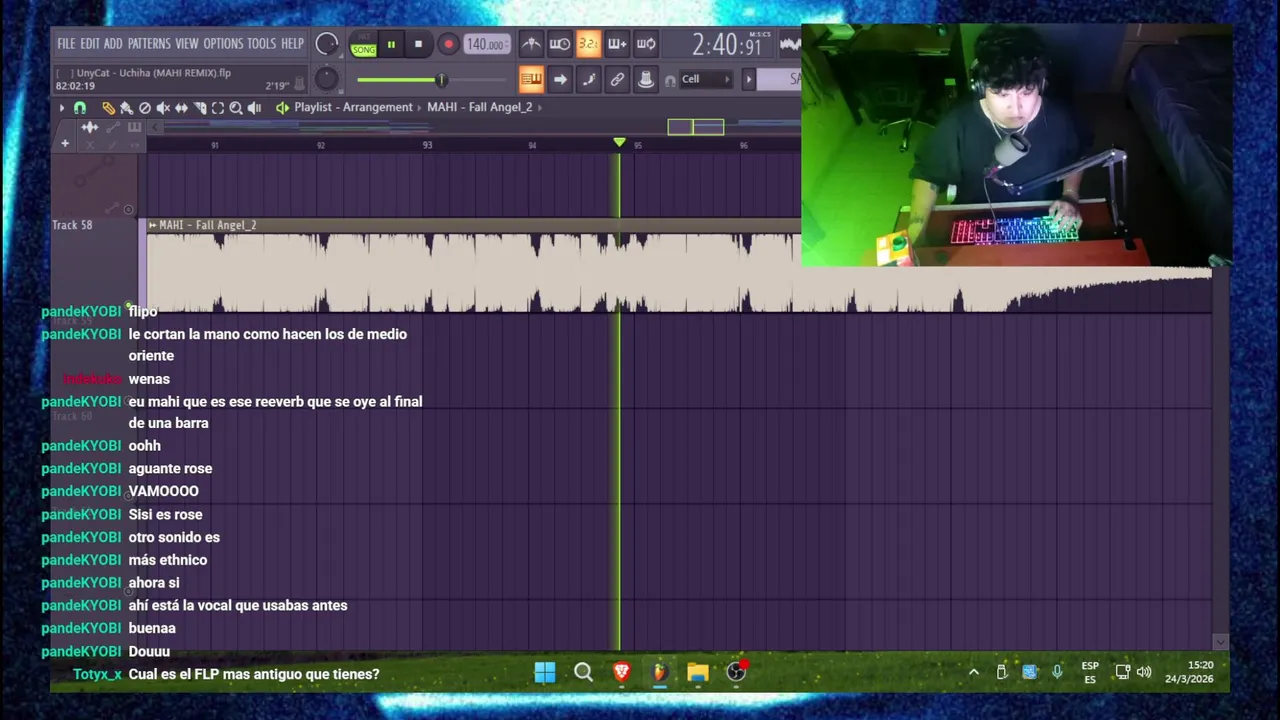Screen dimensions: 1280x720
Task: Pause playback with the pause button
Action: pos(391,44)
